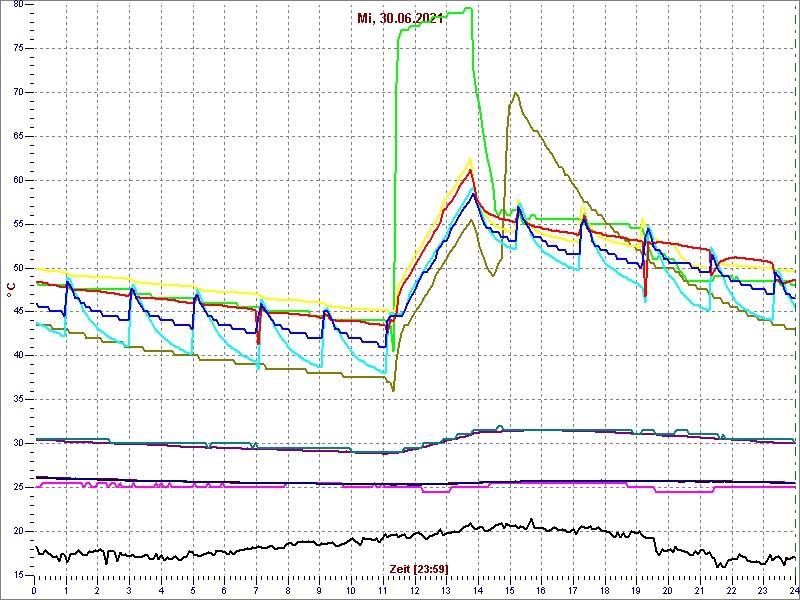Select hour label 3 on time axis
This screenshot has height=600, width=800.
[x=129, y=590]
